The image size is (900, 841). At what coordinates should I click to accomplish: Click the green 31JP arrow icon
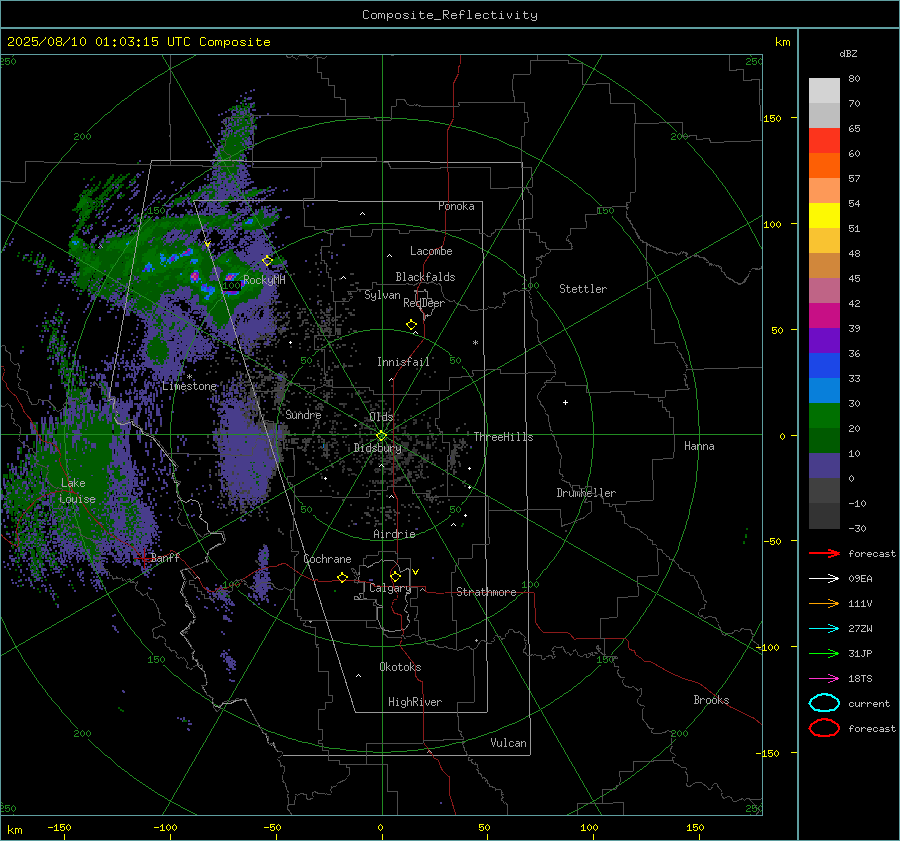tap(824, 653)
